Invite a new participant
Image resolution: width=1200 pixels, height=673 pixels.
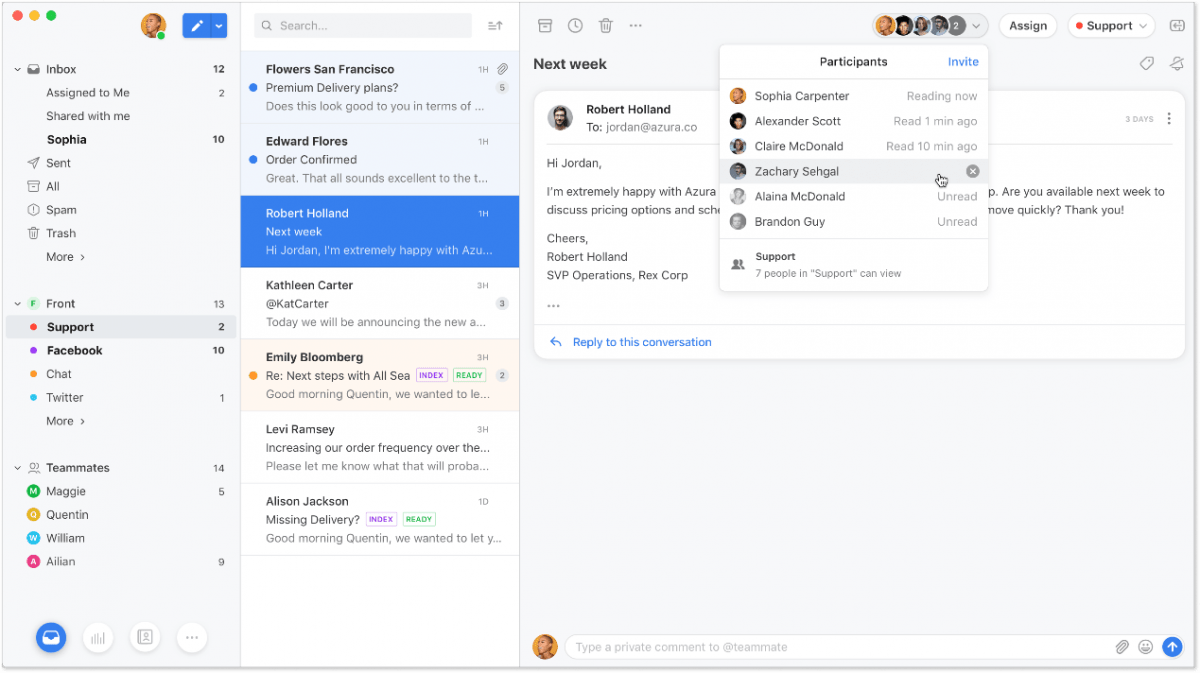pyautogui.click(x=962, y=61)
